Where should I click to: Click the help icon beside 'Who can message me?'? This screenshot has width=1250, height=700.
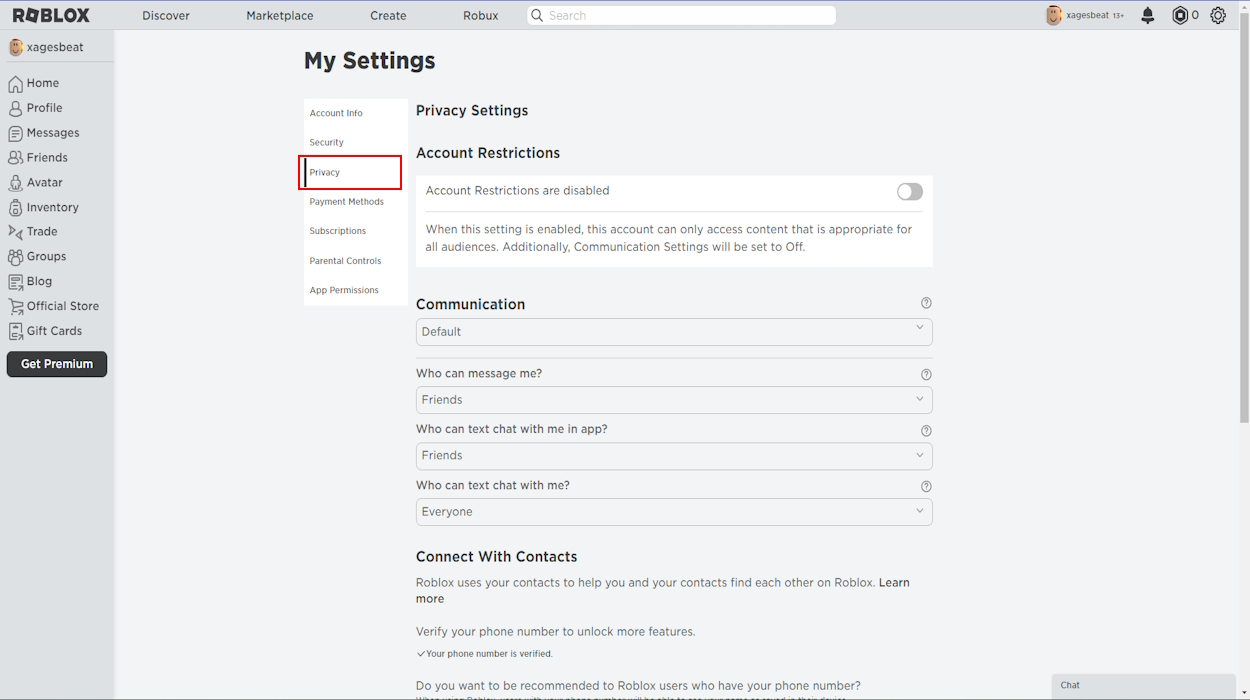pos(925,374)
